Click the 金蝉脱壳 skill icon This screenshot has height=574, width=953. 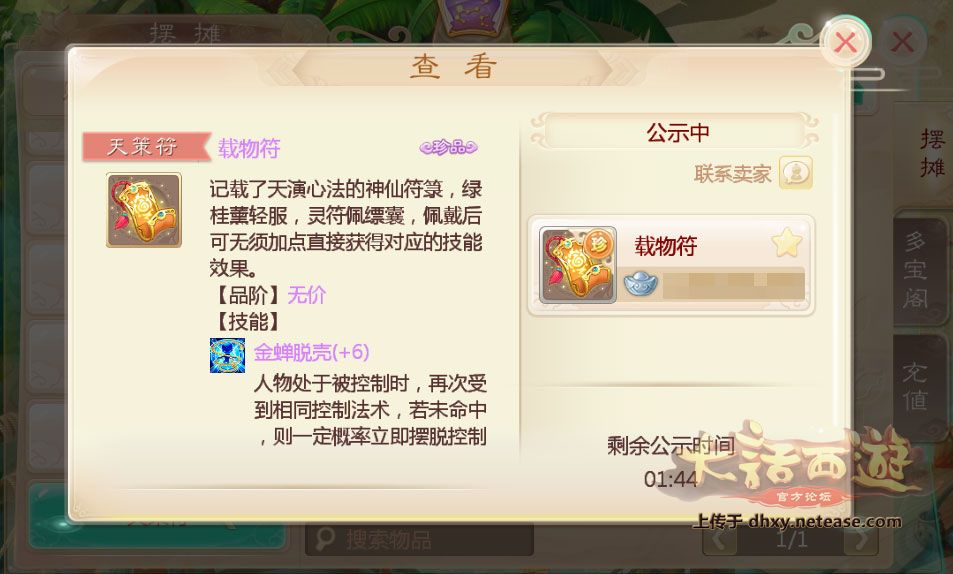pyautogui.click(x=227, y=355)
